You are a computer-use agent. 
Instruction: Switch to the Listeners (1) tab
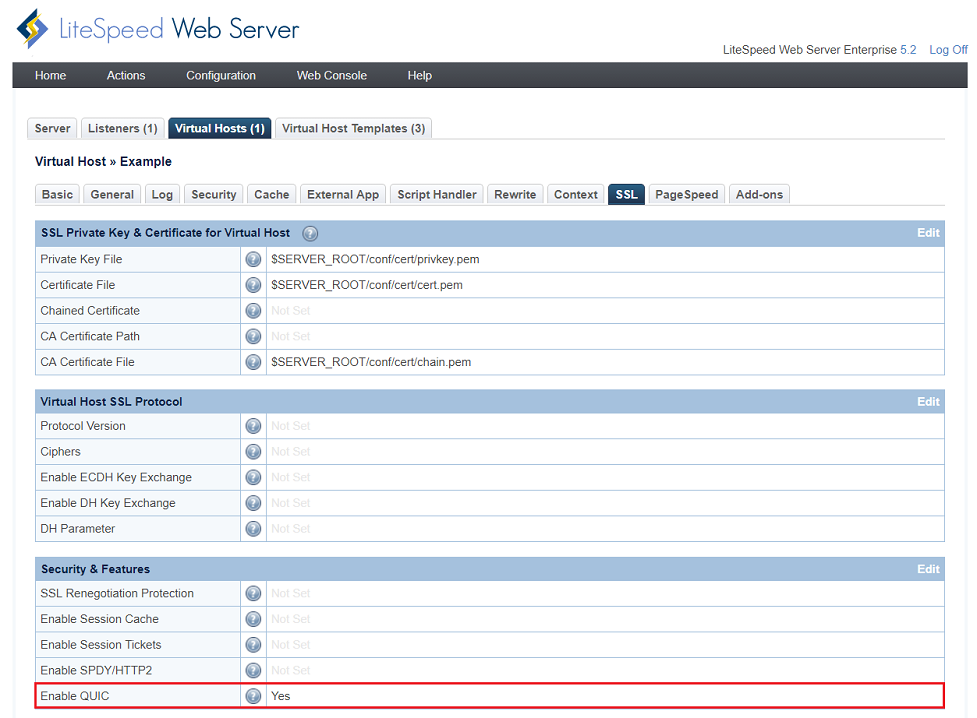tap(123, 128)
